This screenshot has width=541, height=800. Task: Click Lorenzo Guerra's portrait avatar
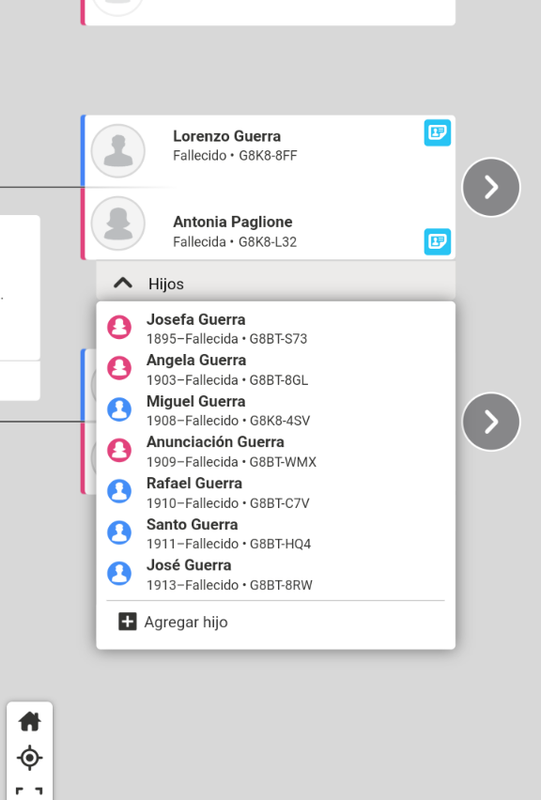pyautogui.click(x=118, y=151)
